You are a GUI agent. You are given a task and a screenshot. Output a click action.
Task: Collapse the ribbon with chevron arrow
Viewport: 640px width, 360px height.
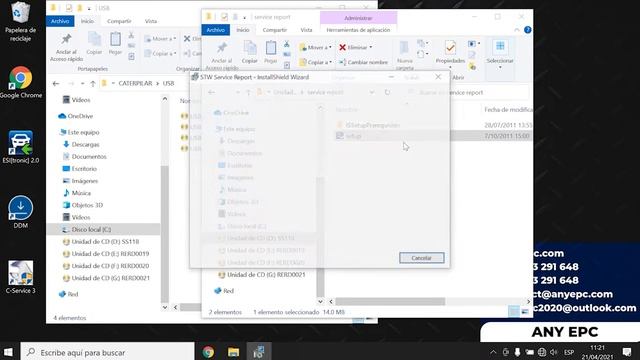[x=516, y=30]
